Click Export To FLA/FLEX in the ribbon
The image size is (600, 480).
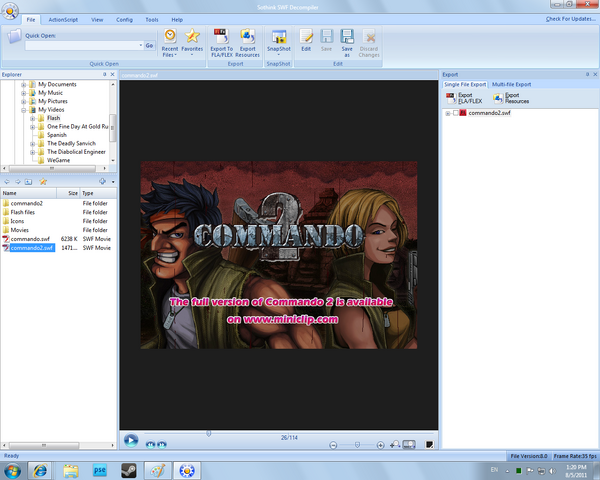point(222,43)
